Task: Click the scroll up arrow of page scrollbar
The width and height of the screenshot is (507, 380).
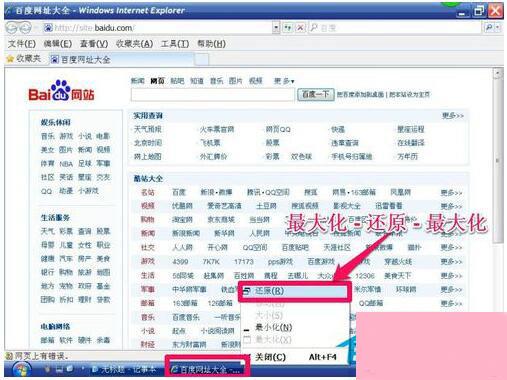Action: 498,73
